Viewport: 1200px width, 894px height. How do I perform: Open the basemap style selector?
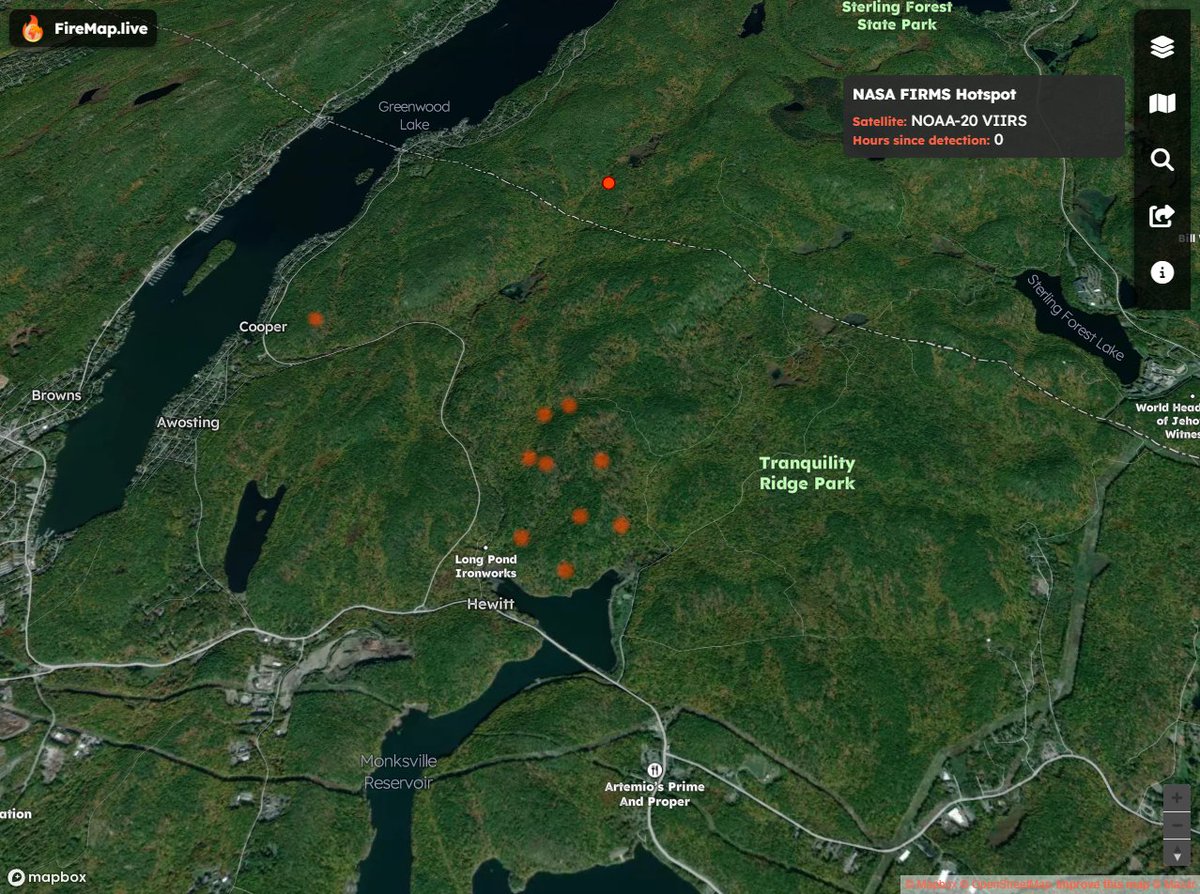(1162, 103)
